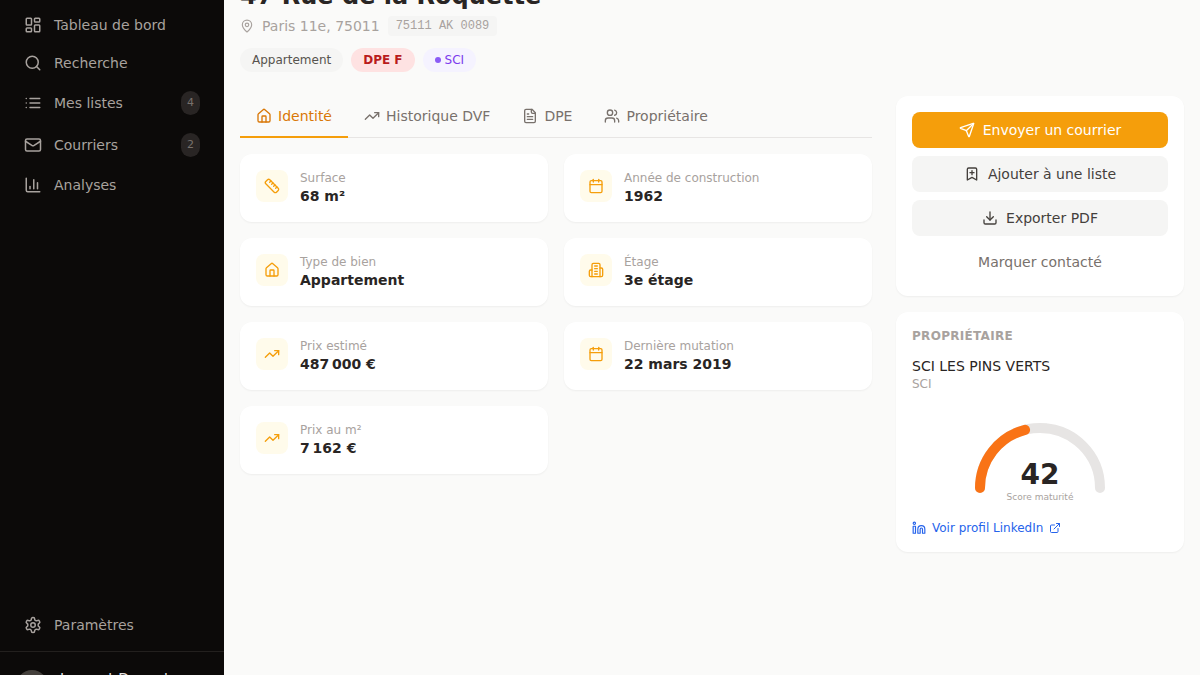Click the score maturité gauge
The width and height of the screenshot is (1200, 675).
click(1040, 460)
